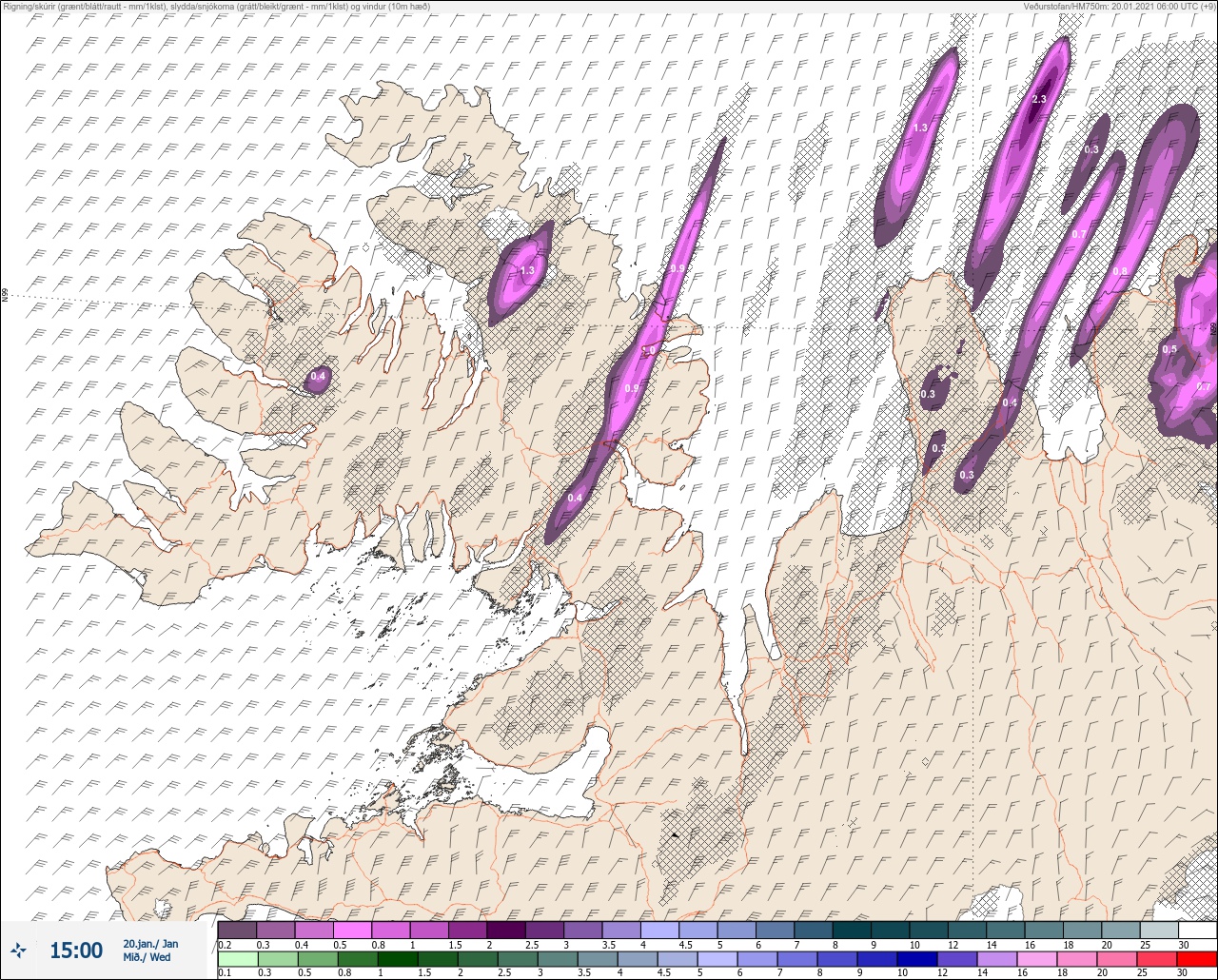The height and width of the screenshot is (980, 1218).
Task: Click the weather service logo icon beside 15:00
Action: tap(19, 950)
